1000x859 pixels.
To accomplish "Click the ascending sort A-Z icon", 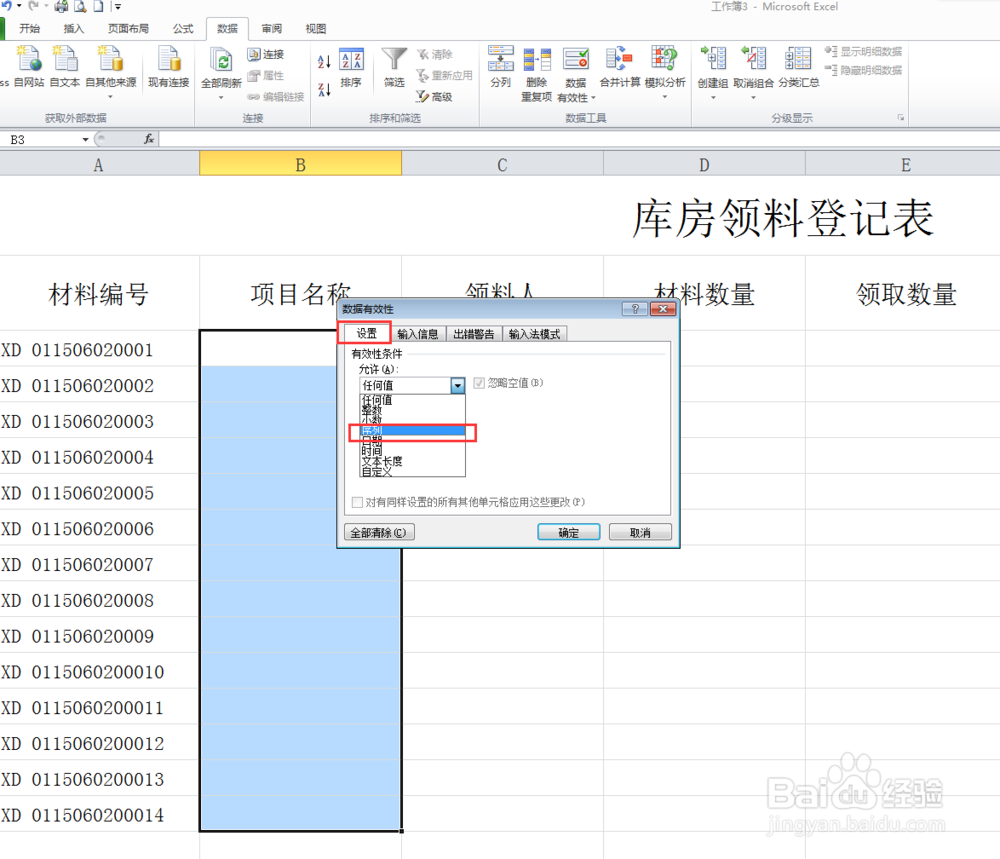I will click(x=322, y=58).
